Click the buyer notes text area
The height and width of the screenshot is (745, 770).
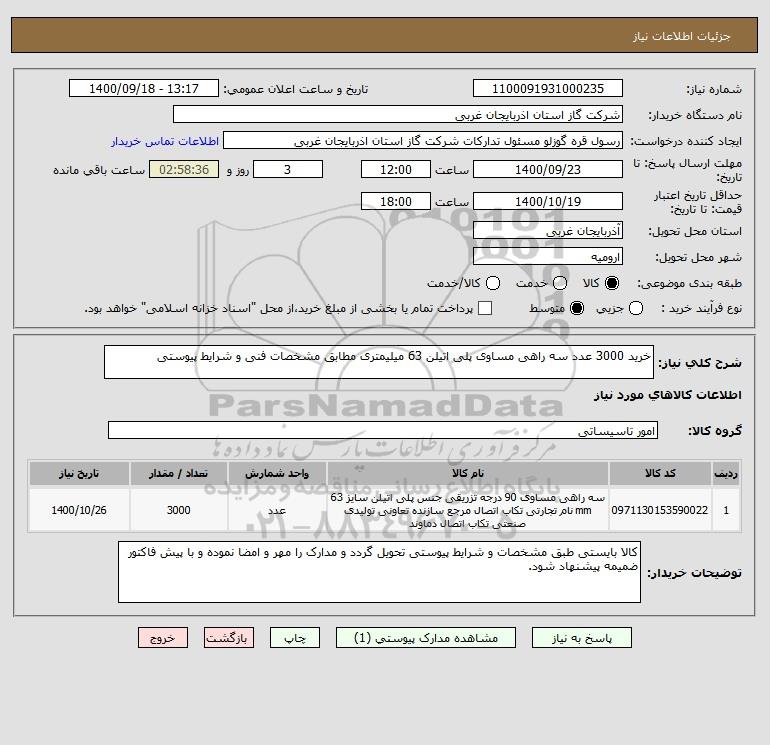pos(379,572)
